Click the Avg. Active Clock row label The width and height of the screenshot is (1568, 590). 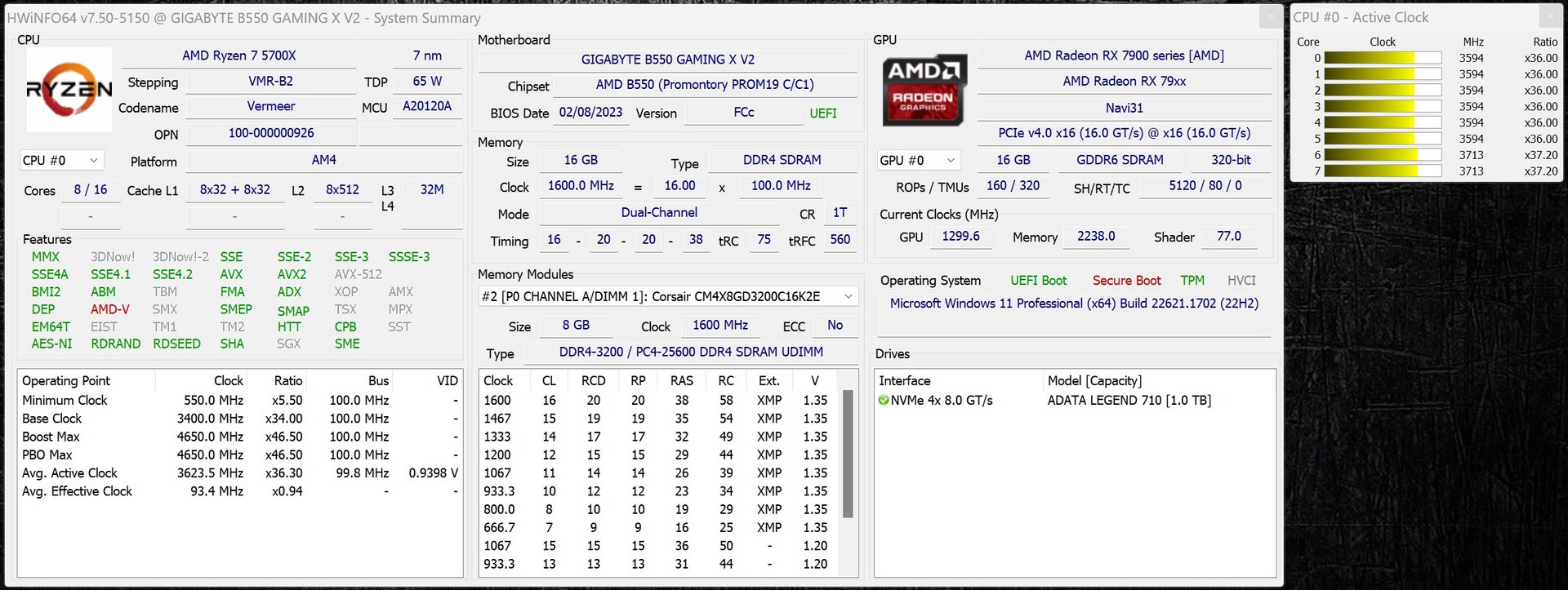click(69, 473)
